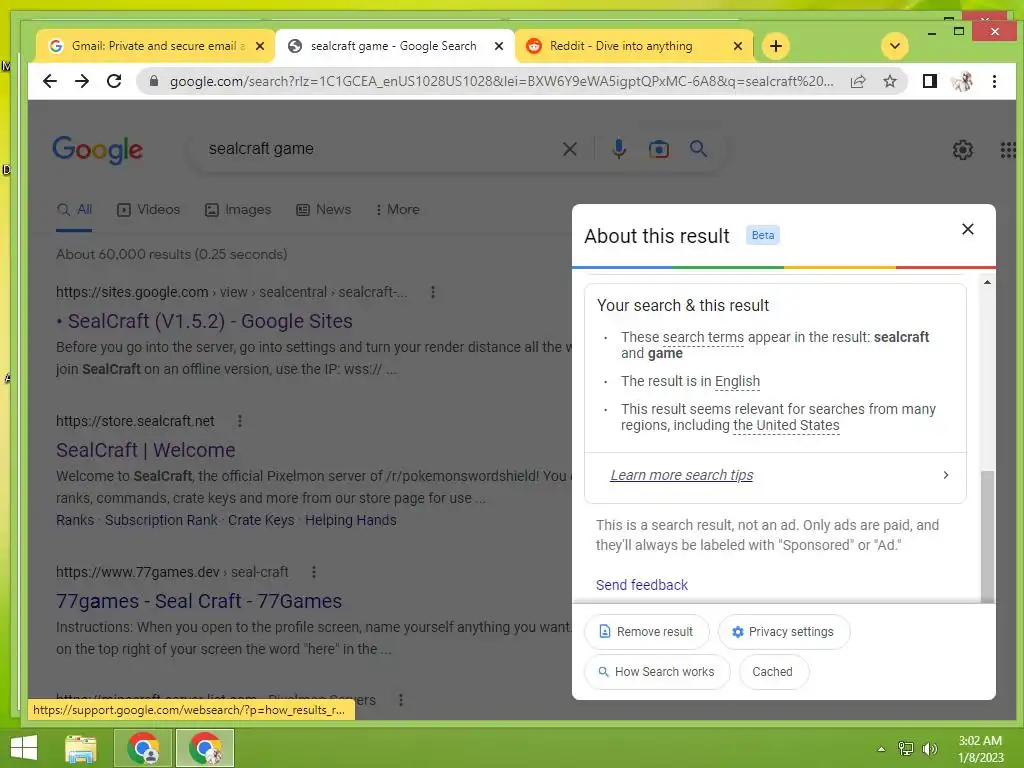Open the browser side panel
The image size is (1024, 768).
pos(929,81)
